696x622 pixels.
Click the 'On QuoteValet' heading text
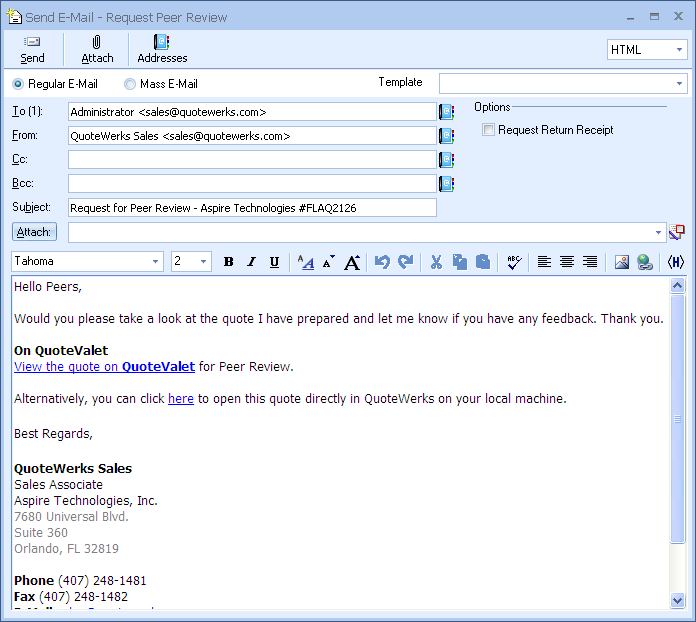click(x=61, y=351)
